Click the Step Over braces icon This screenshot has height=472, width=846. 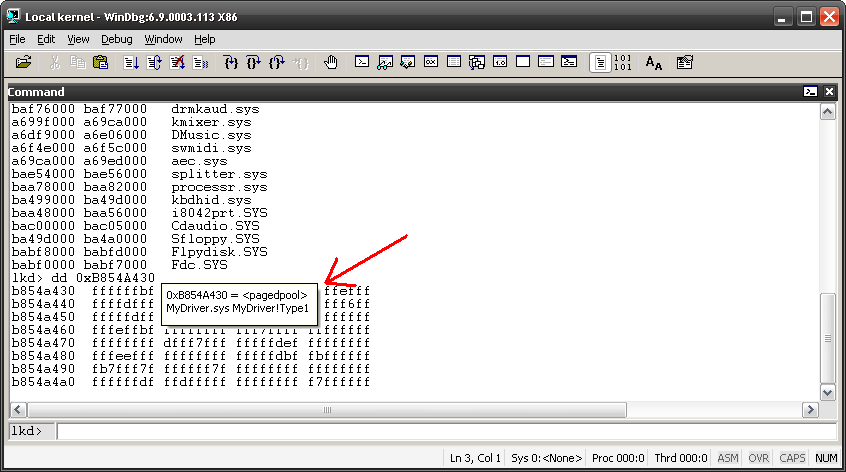[x=254, y=62]
